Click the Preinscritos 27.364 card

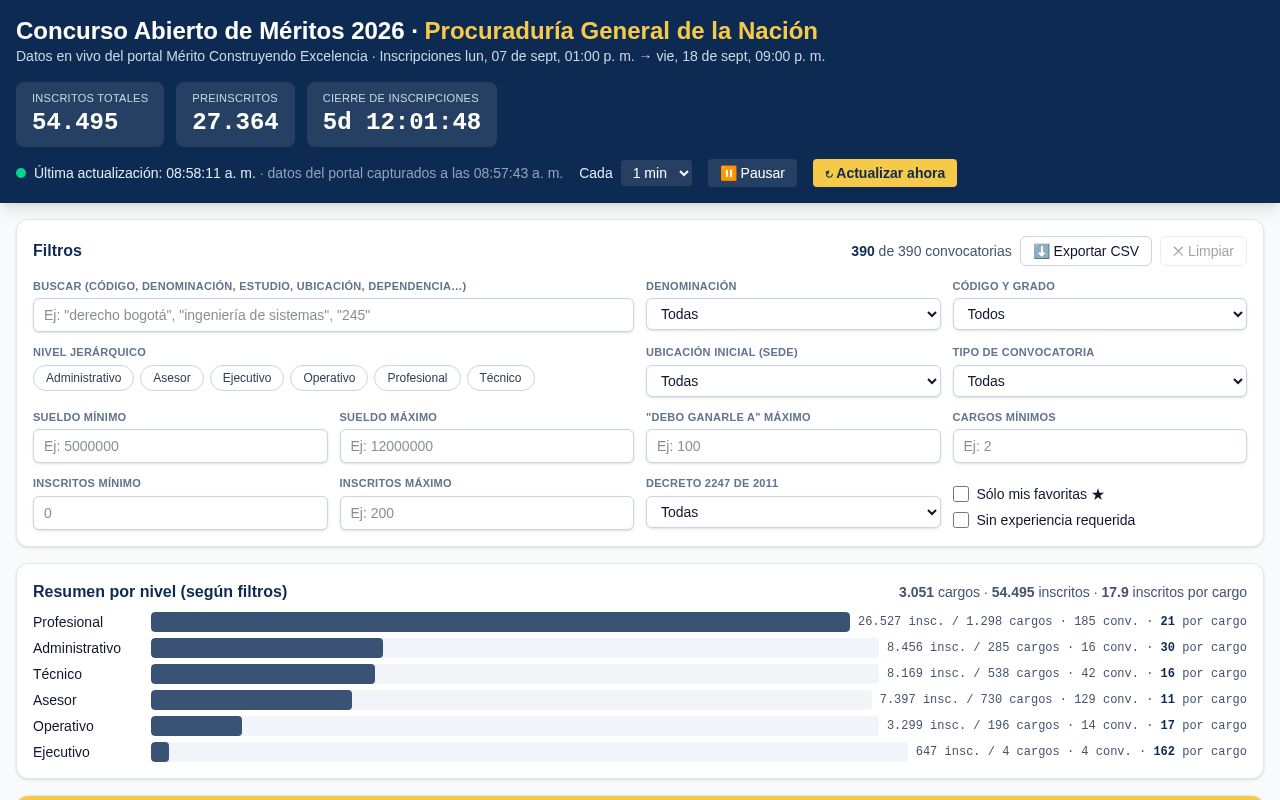[x=235, y=115]
